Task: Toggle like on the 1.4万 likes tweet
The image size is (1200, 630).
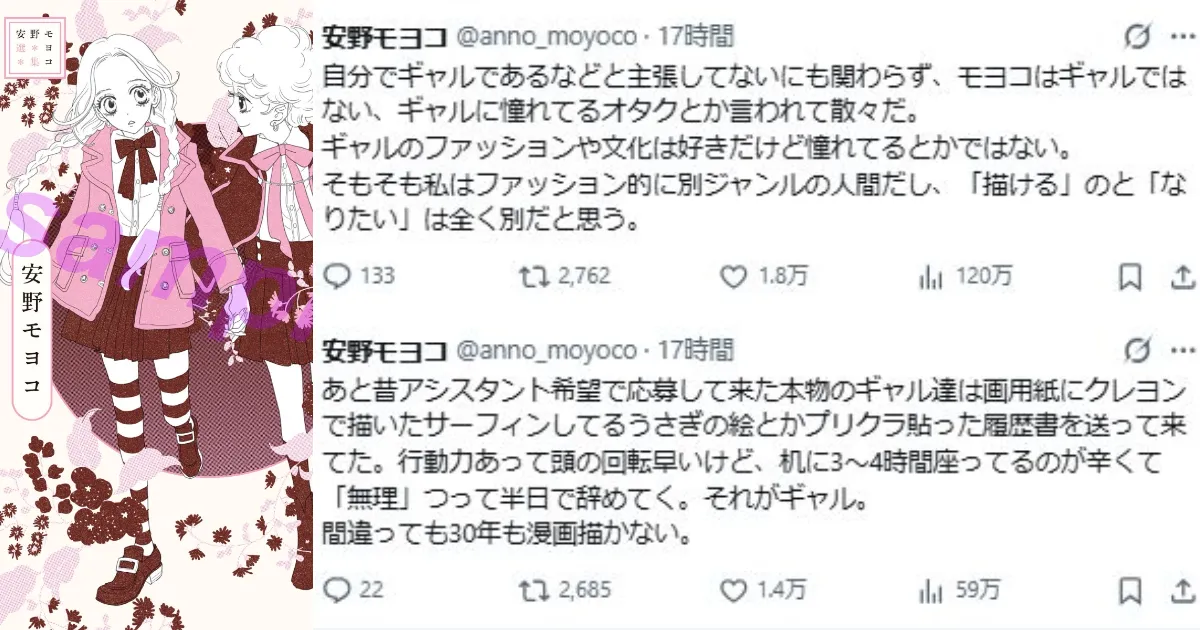Action: point(734,591)
